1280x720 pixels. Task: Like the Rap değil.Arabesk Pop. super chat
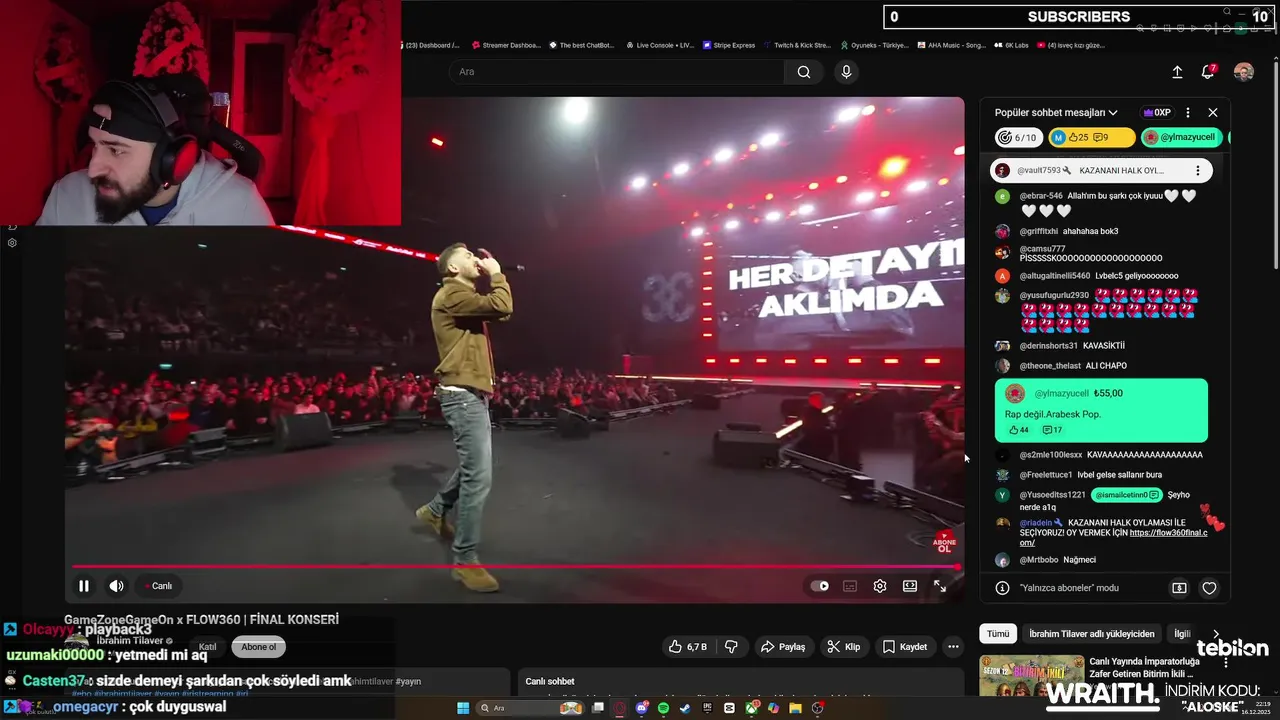(1018, 430)
